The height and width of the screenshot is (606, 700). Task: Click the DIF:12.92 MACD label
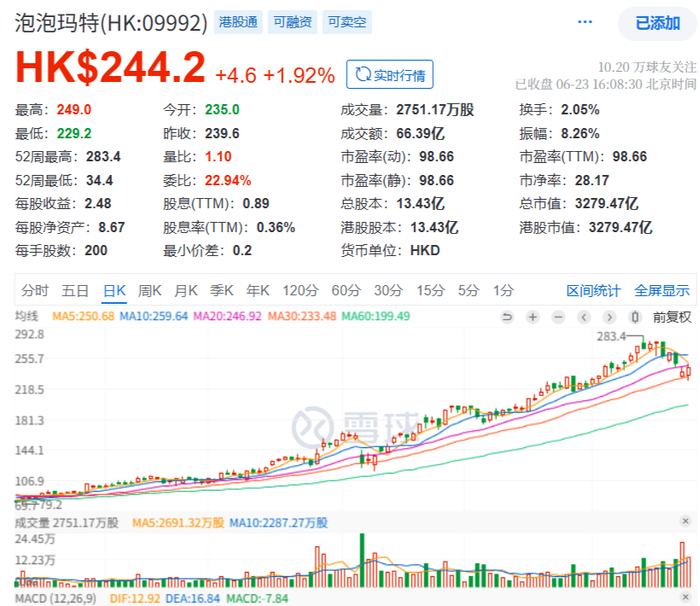[x=135, y=598]
